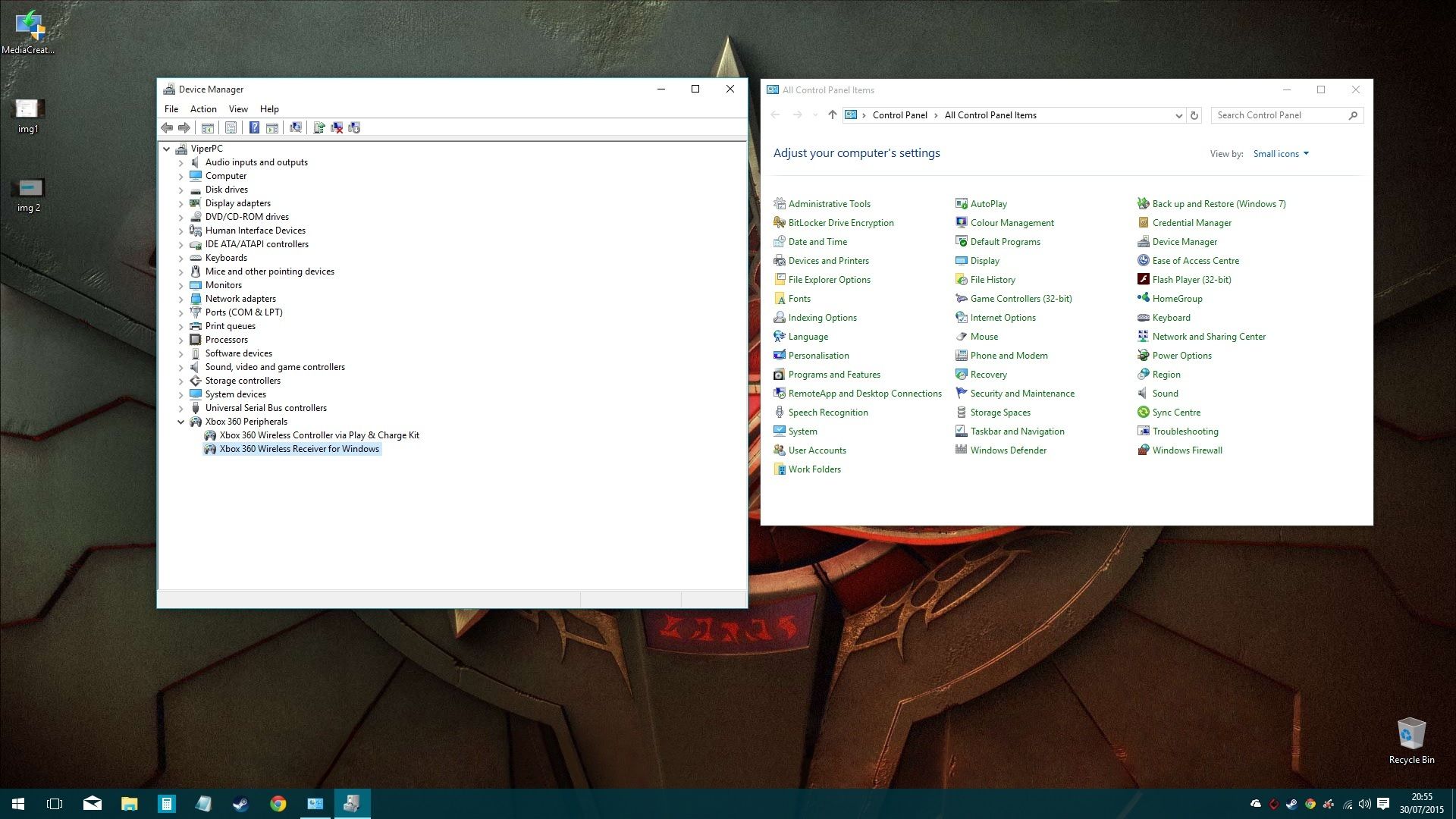Open Administrative Tools in Control Panel
The height and width of the screenshot is (819, 1456).
[822, 204]
